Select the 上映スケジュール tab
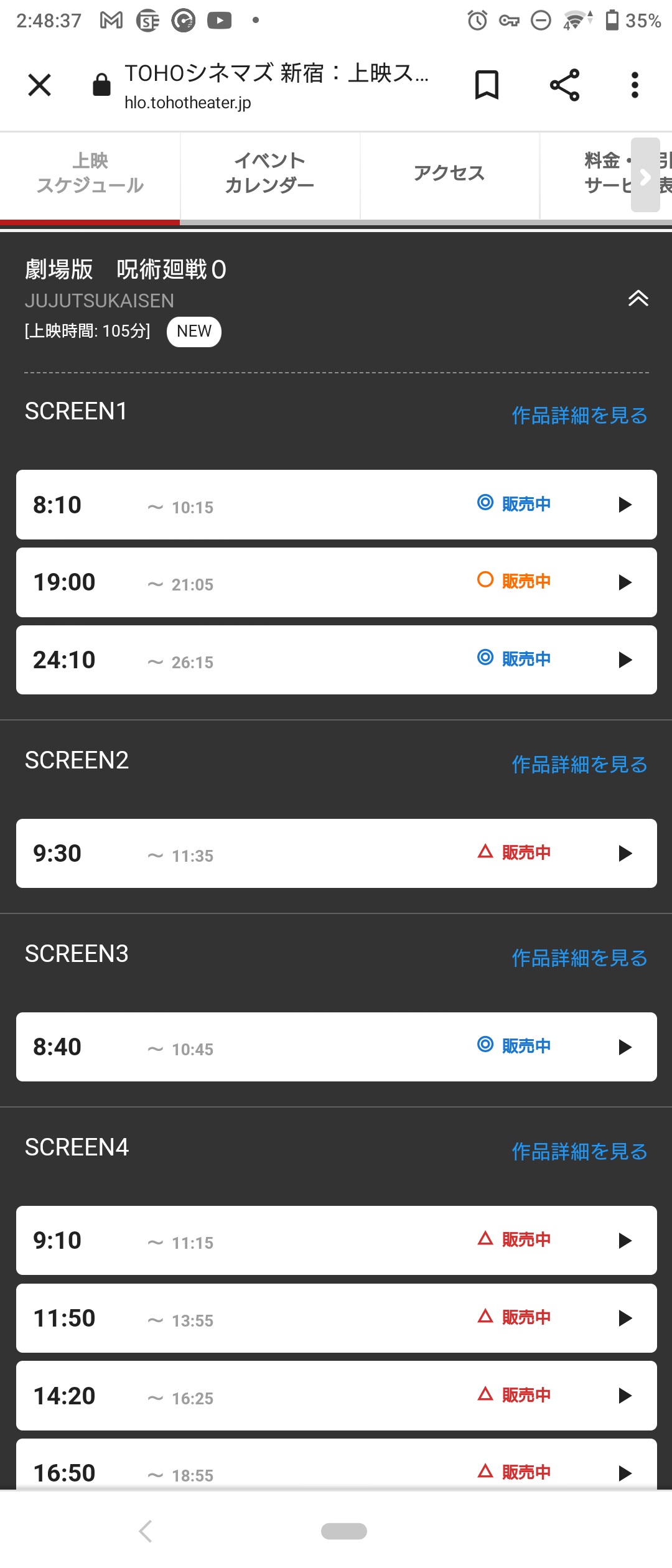The image size is (672, 1568). pos(90,173)
